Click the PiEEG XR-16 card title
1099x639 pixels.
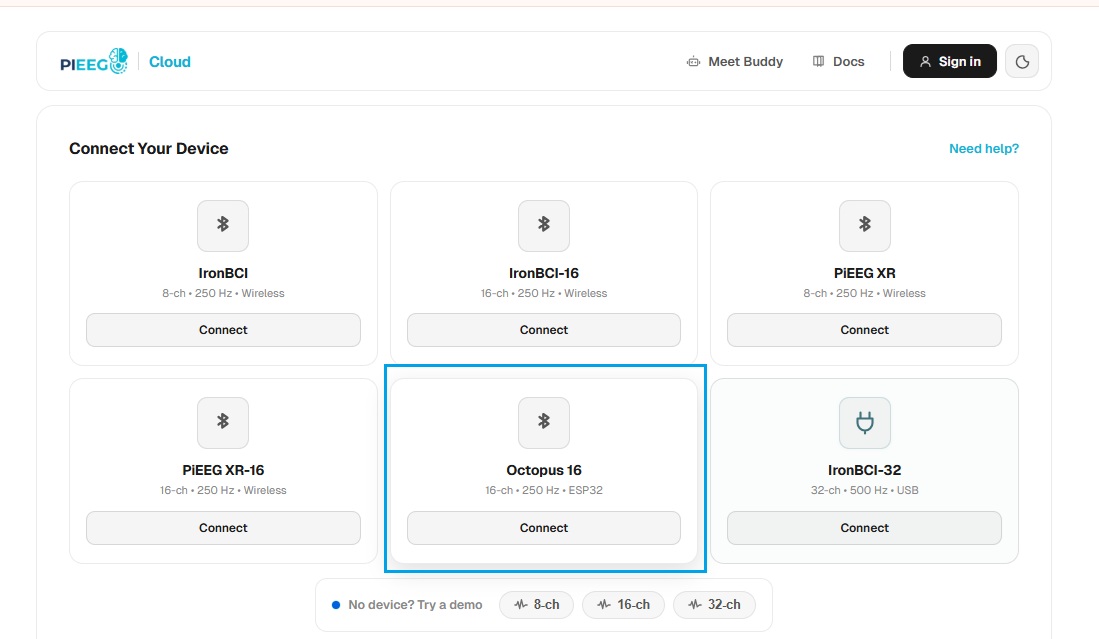pyautogui.click(x=223, y=470)
